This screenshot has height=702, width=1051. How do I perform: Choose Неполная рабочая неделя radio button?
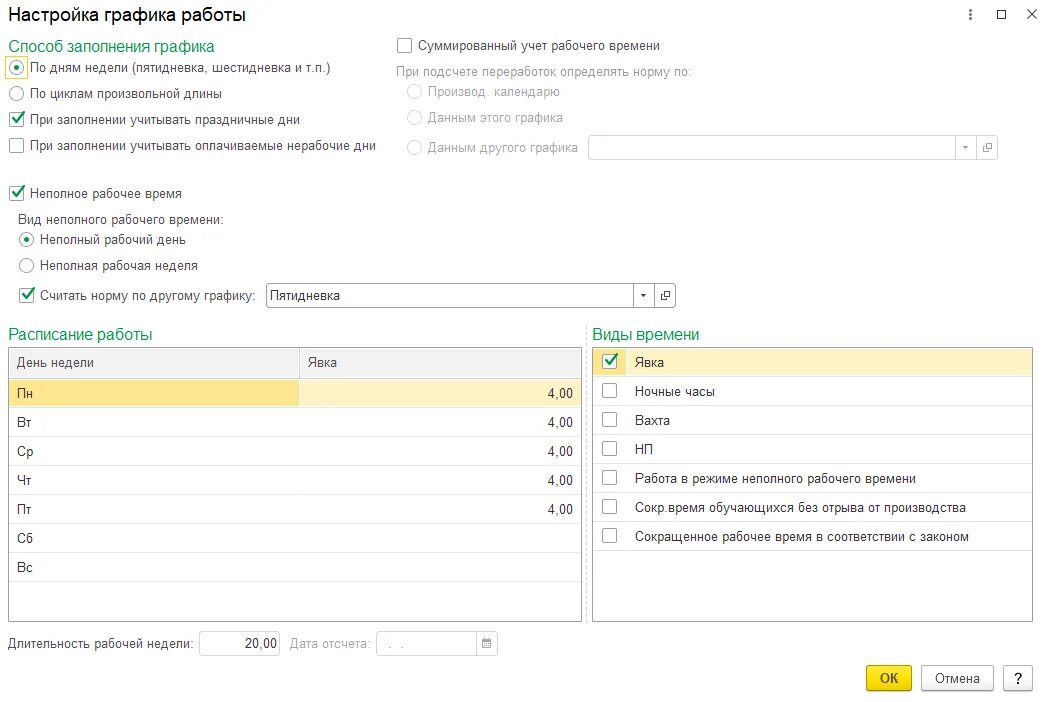[x=26, y=266]
